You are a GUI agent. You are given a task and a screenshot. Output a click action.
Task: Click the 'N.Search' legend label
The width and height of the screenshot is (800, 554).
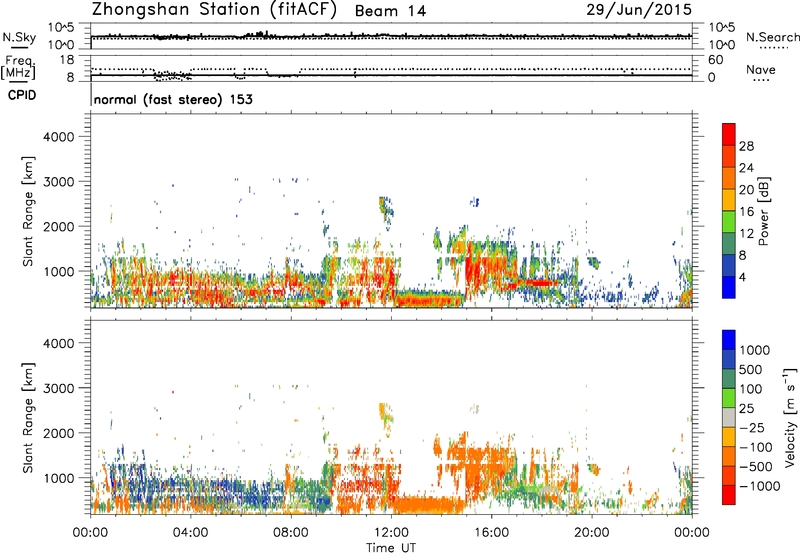(772, 37)
